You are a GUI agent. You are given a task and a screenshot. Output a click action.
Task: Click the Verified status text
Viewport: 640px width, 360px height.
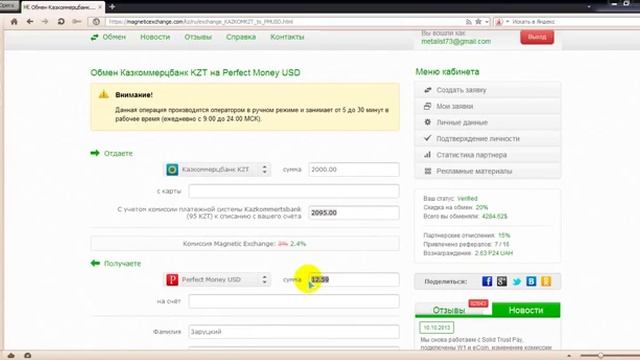[x=467, y=199]
